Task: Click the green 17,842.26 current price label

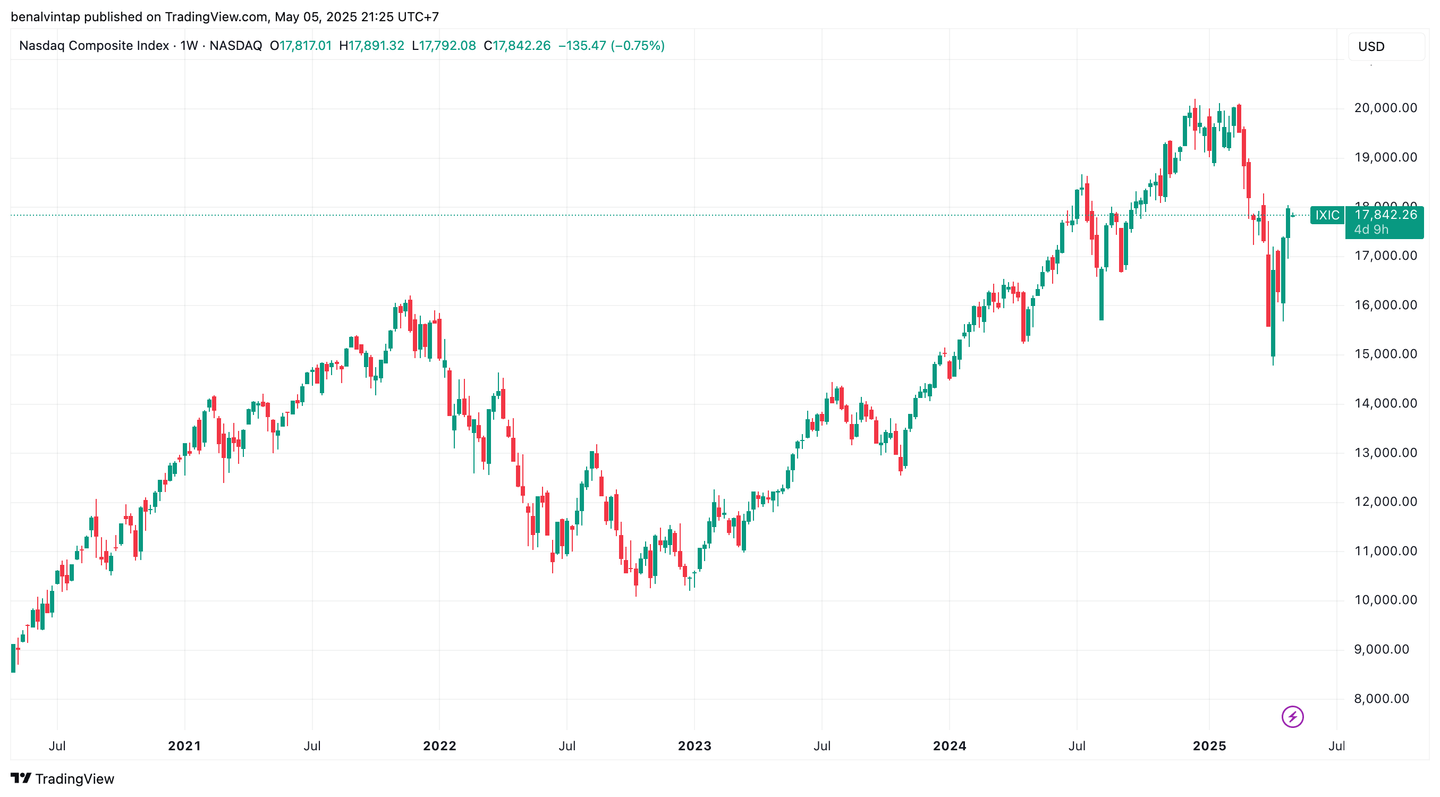Action: point(1384,214)
